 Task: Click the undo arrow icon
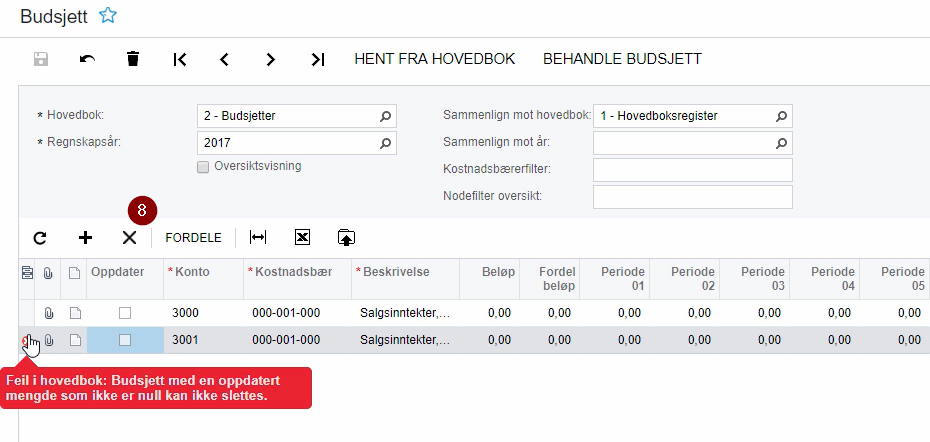tap(87, 59)
